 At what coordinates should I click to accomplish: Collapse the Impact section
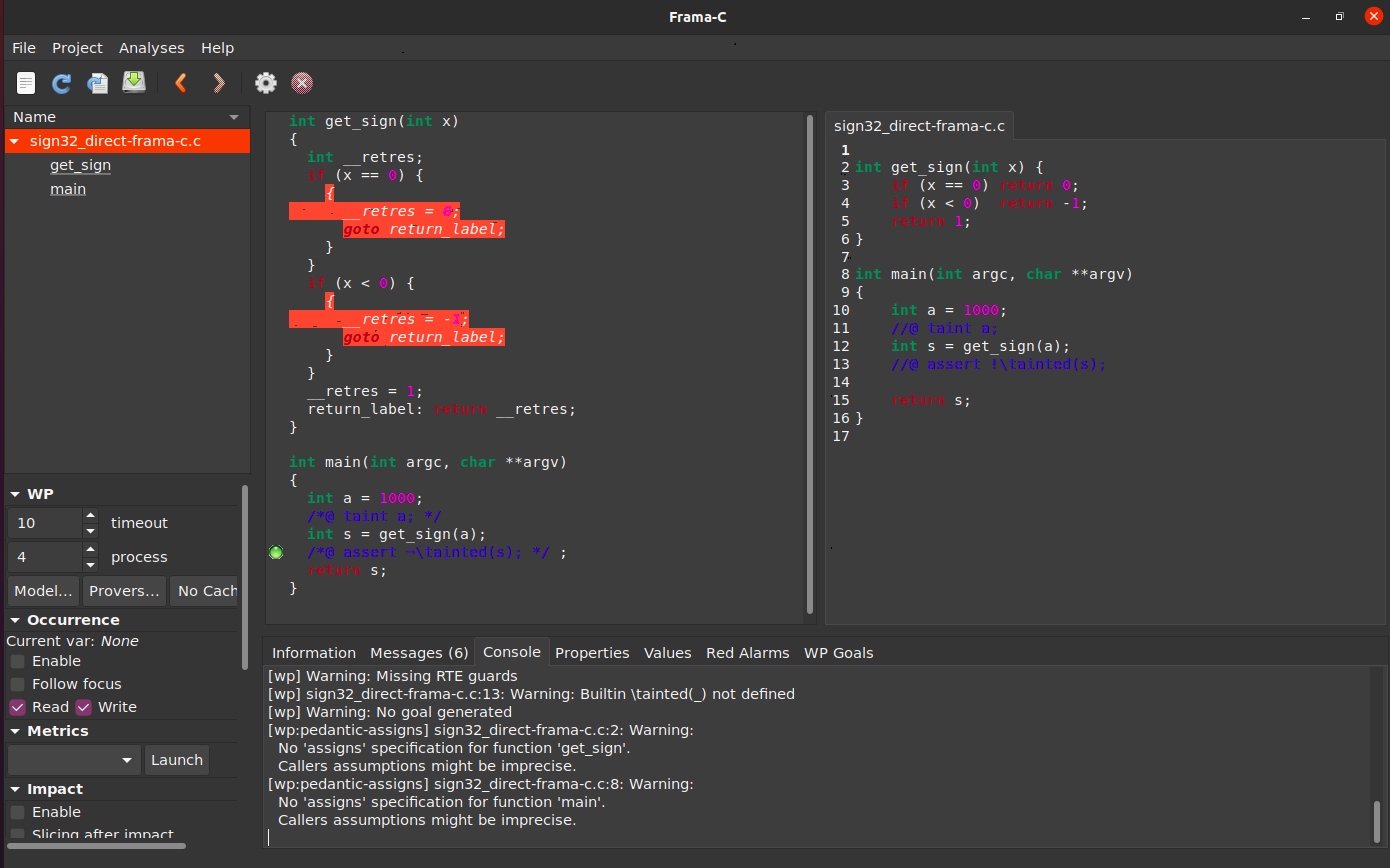15,789
